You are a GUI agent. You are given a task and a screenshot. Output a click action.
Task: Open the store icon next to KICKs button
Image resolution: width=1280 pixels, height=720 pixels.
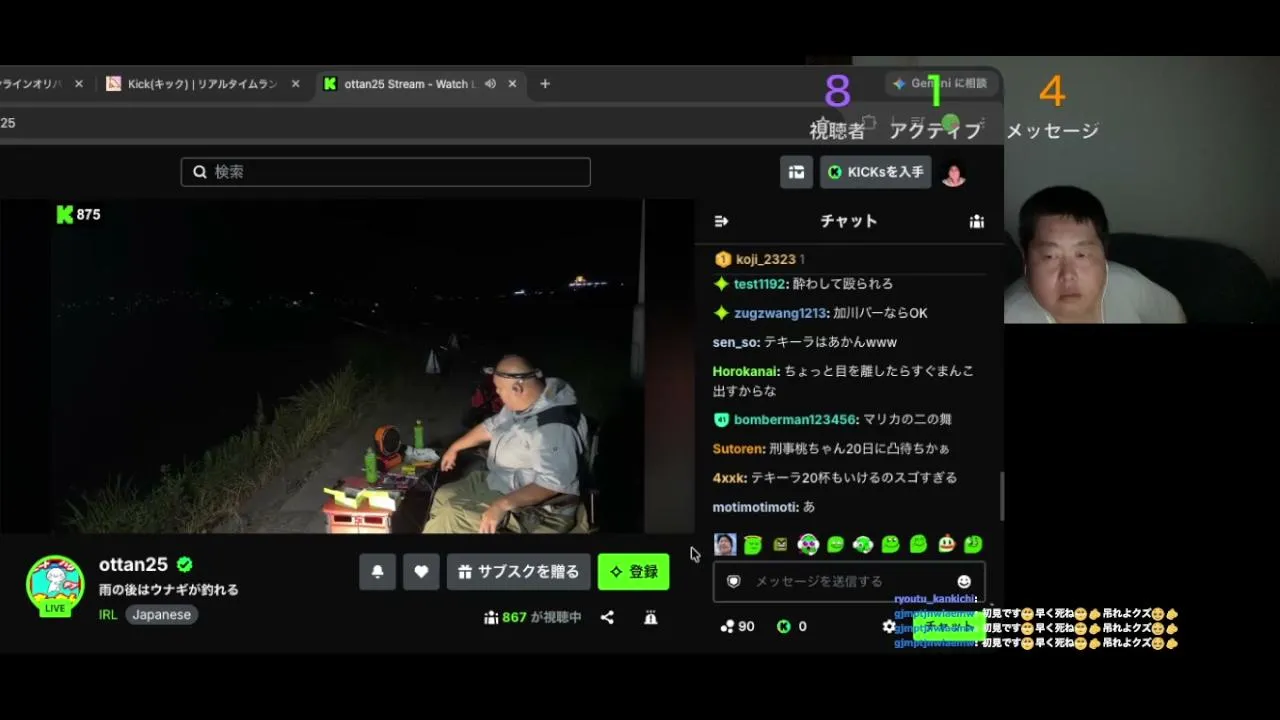pos(796,172)
